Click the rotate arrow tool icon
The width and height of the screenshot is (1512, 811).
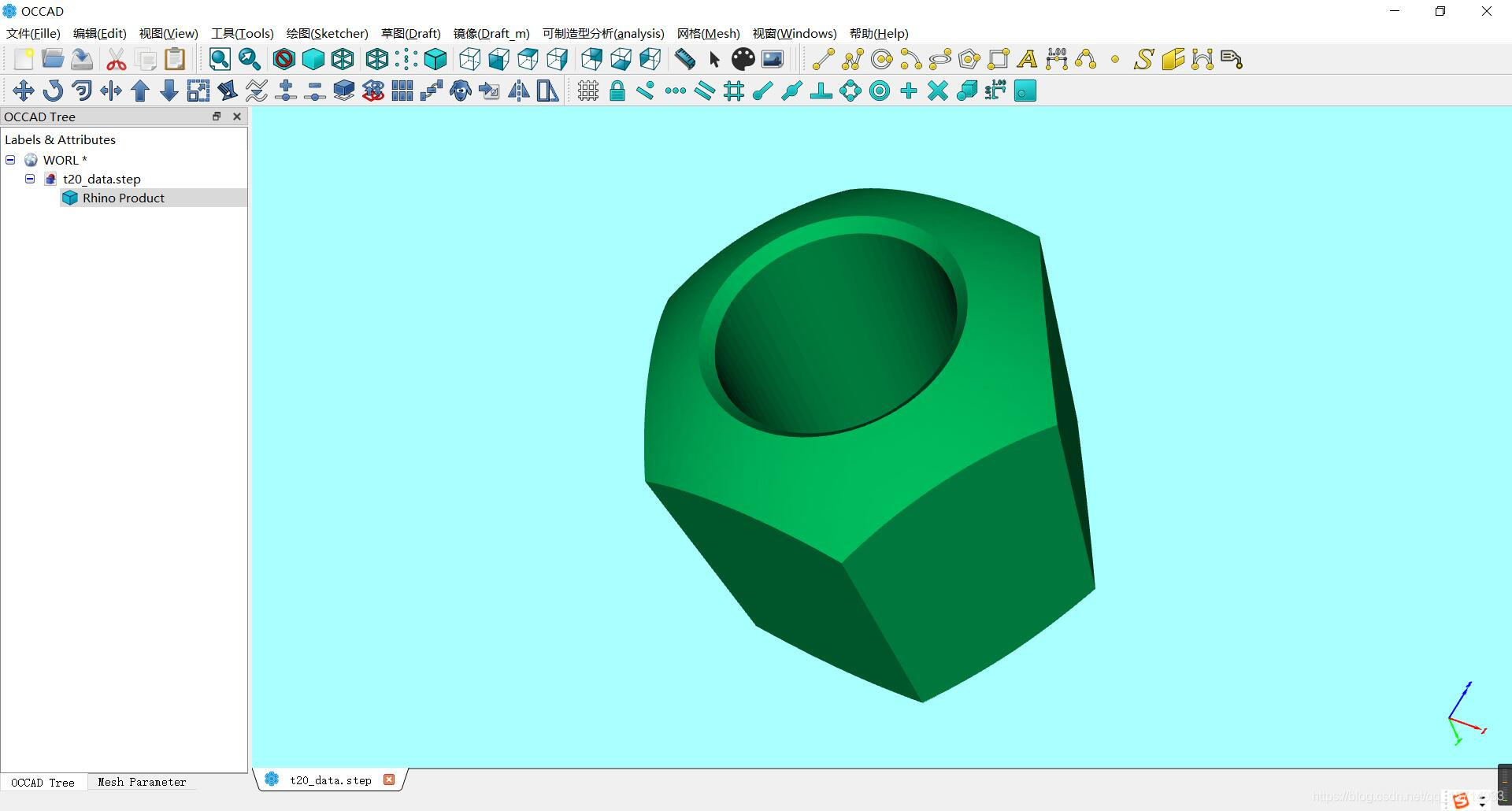[x=53, y=91]
